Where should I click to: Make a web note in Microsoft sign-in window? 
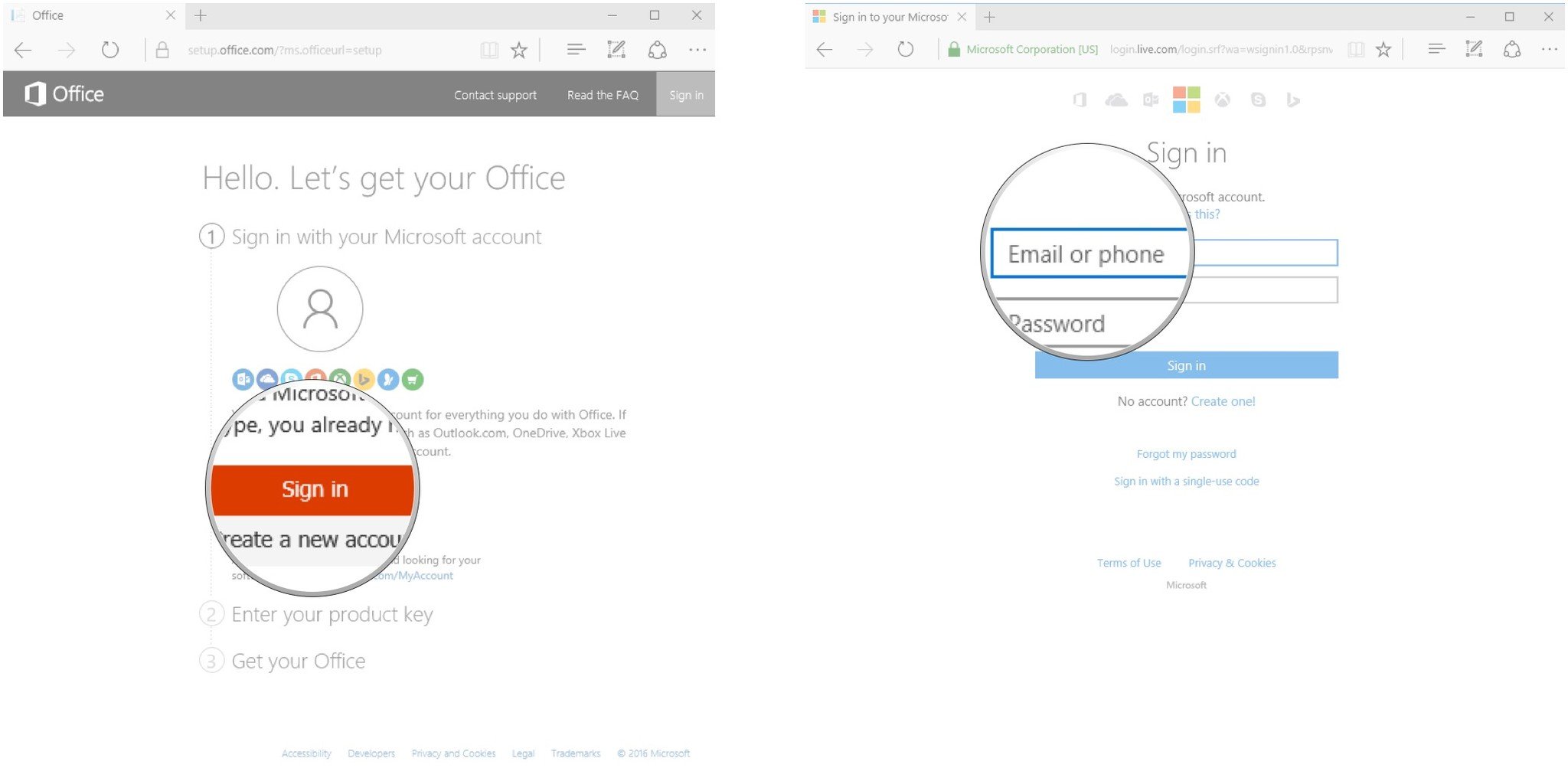coord(1474,49)
